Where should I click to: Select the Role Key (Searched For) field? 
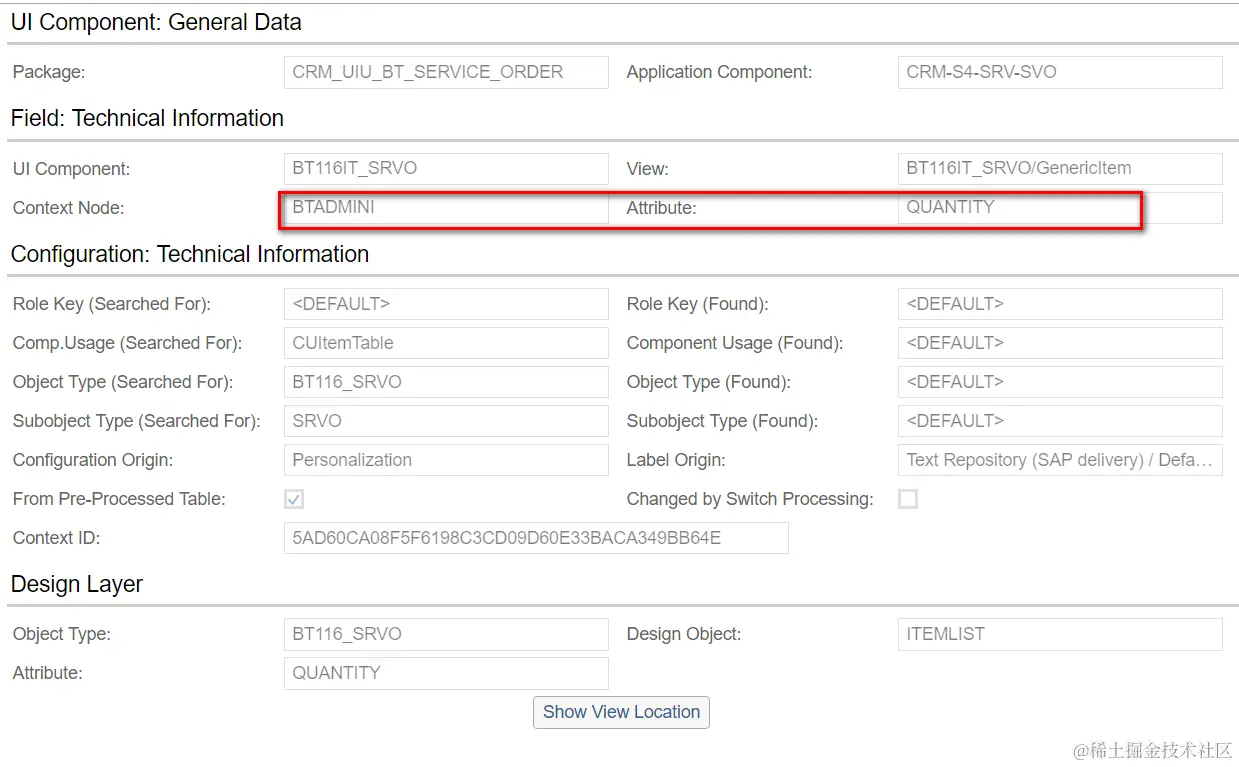(446, 304)
